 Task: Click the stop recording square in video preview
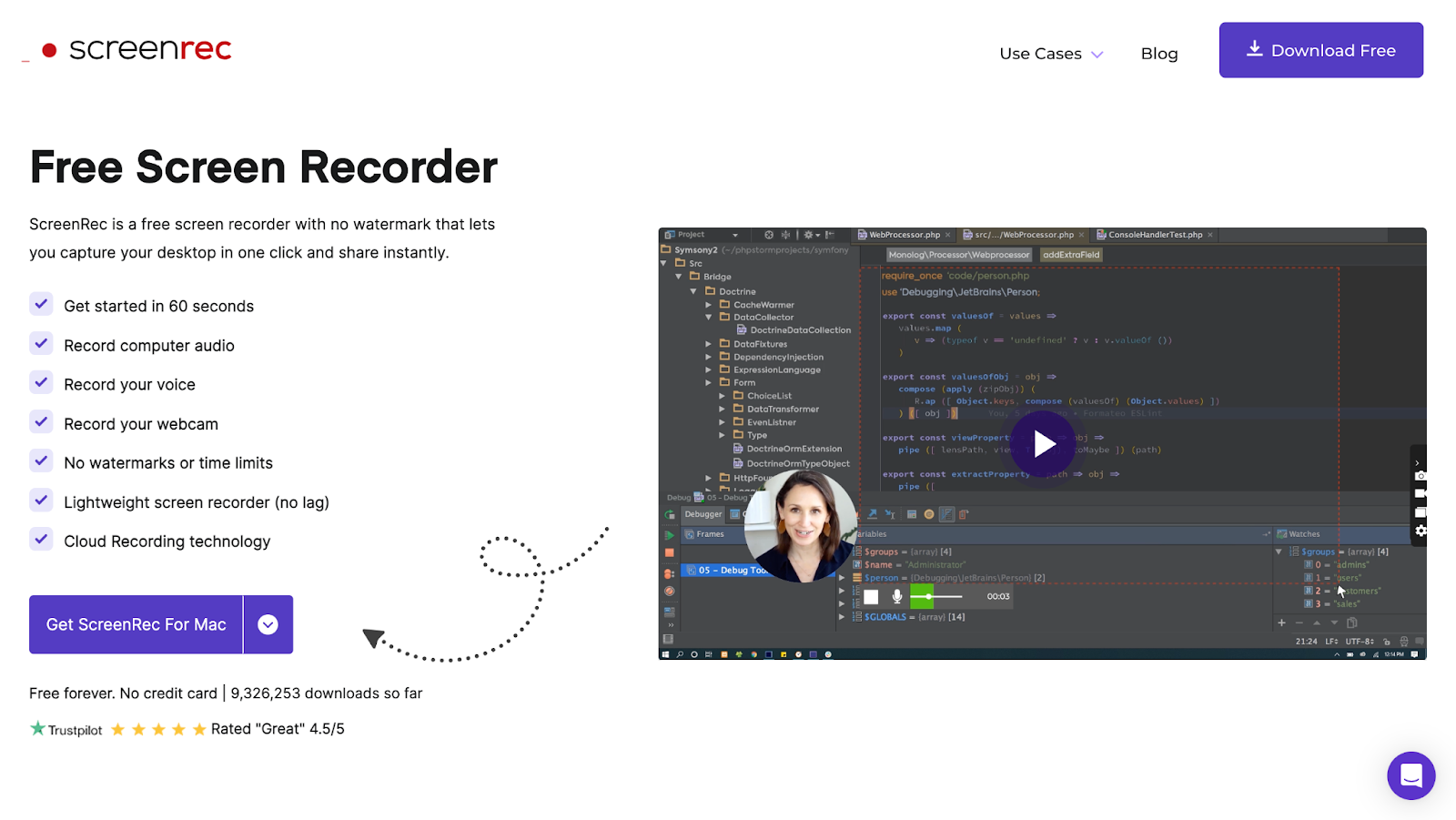click(x=871, y=597)
